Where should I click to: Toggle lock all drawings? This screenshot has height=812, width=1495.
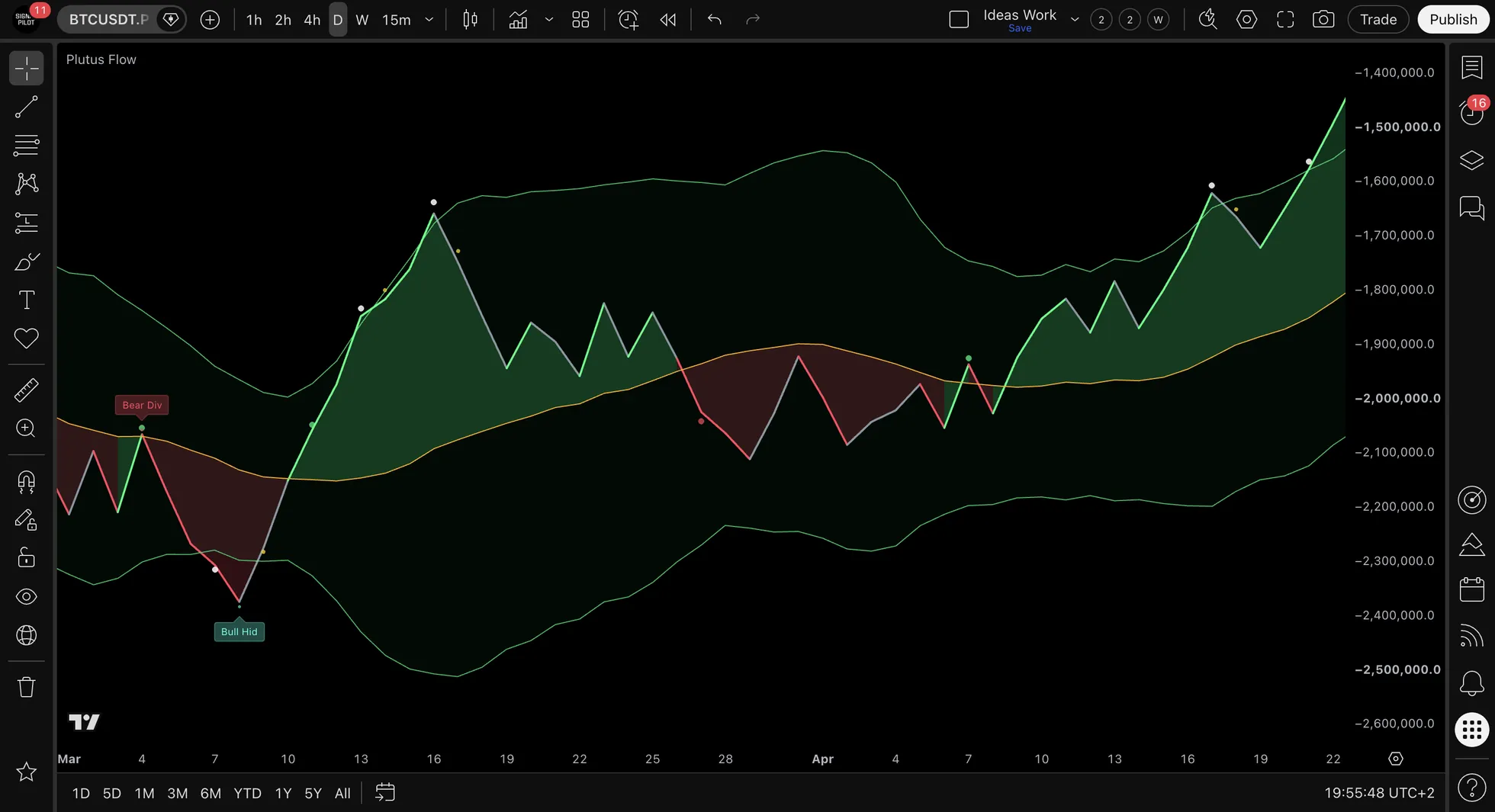pos(27,558)
